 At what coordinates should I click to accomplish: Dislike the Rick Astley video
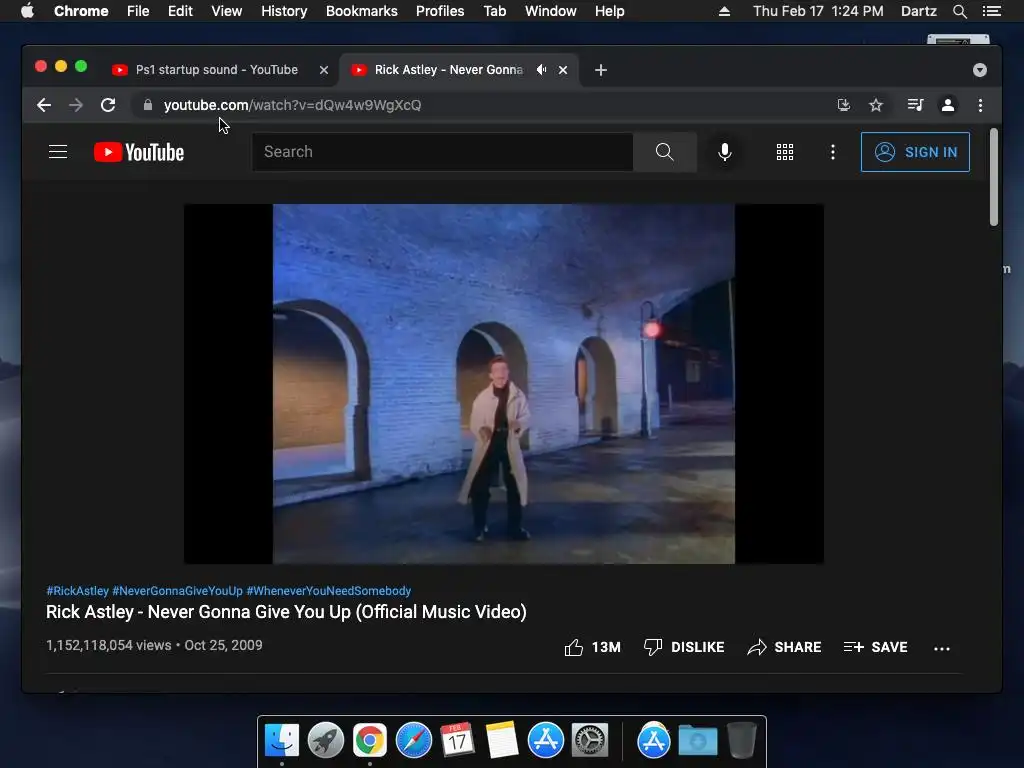pos(684,647)
